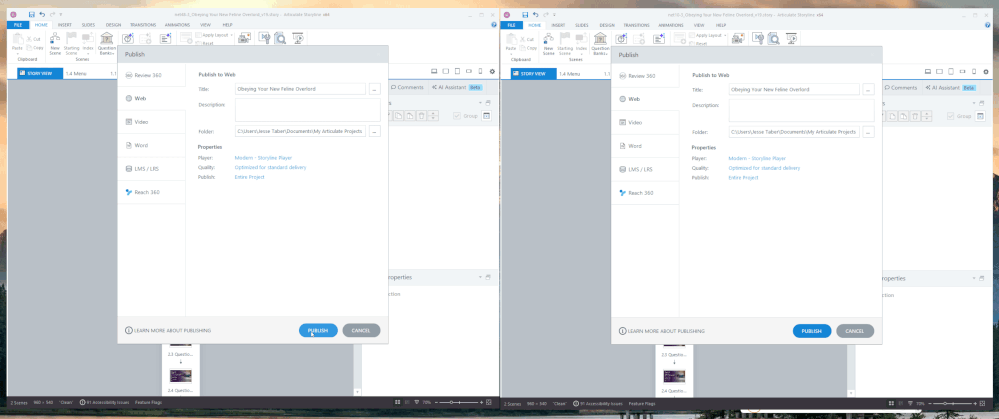999x419 pixels.
Task: Open the VIEW tab in right window
Action: coord(699,25)
